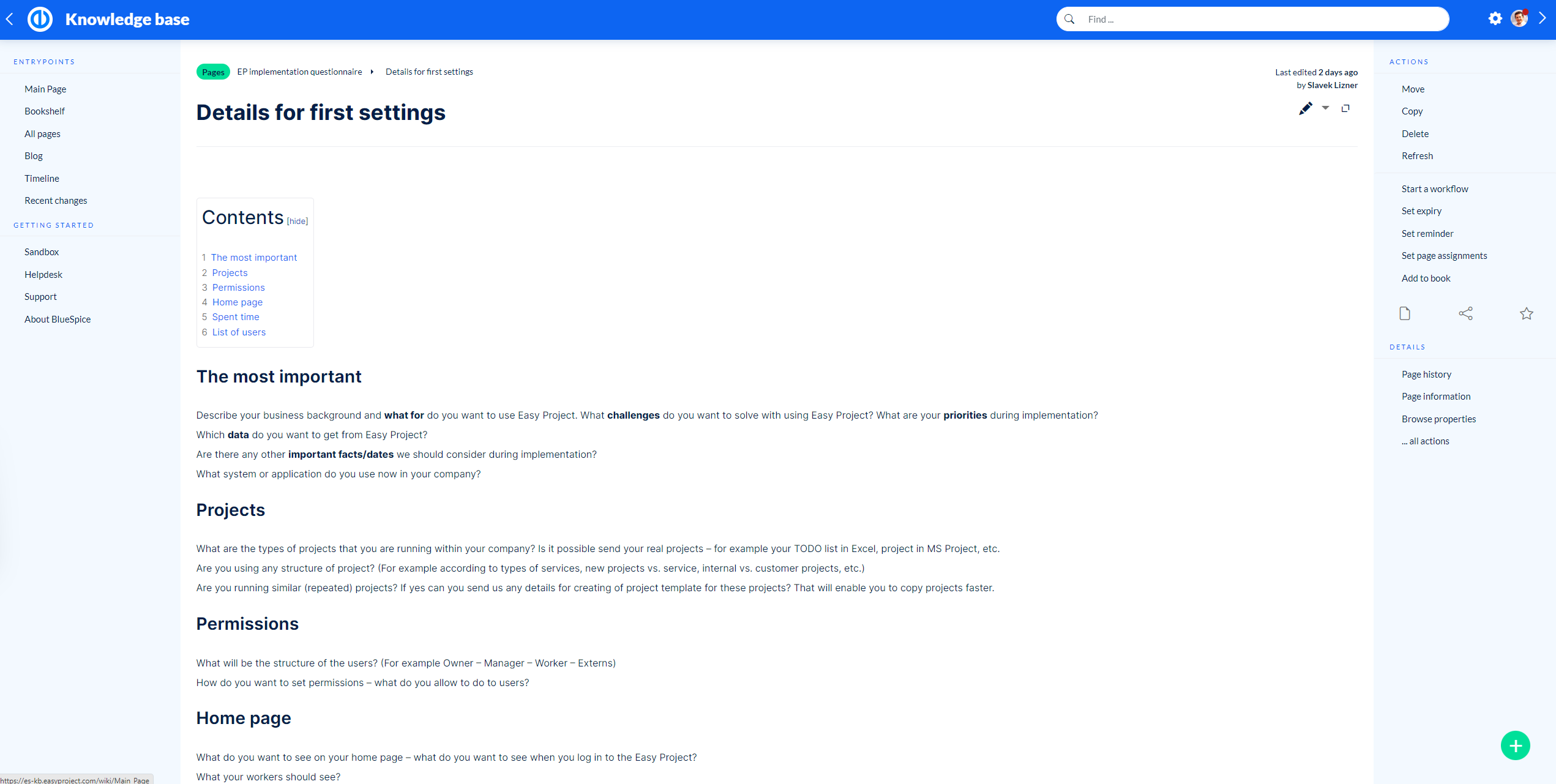The width and height of the screenshot is (1556, 784).
Task: Click the copy page icon
Action: 1347,109
